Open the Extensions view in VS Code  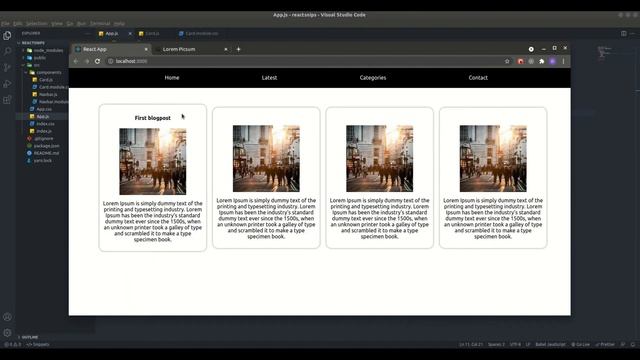(x=7, y=100)
